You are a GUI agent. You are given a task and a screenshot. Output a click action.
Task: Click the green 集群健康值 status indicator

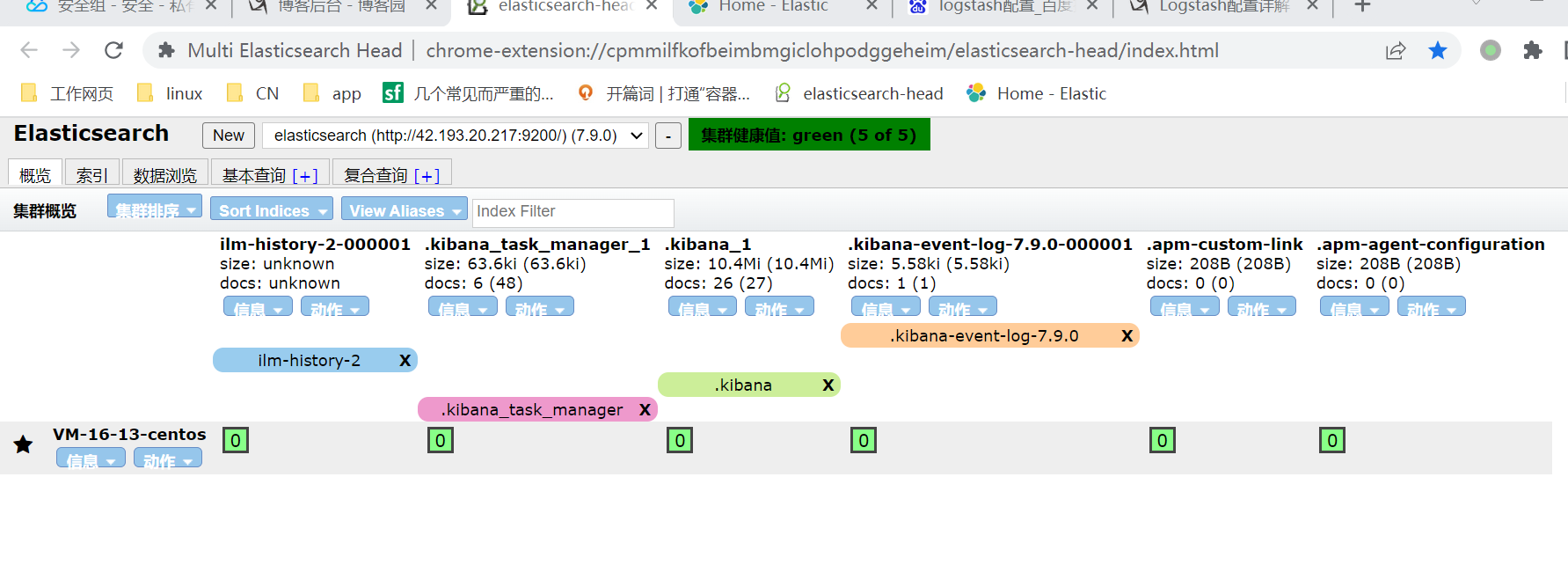pos(809,135)
